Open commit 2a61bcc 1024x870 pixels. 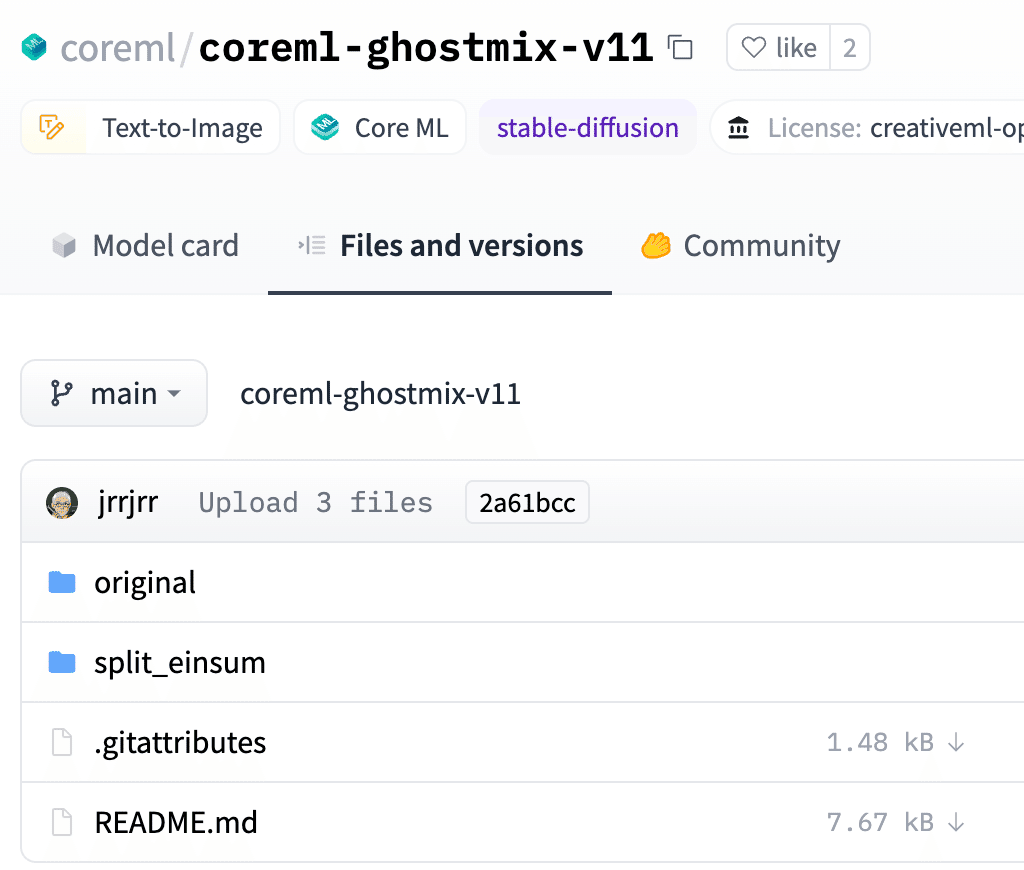coord(527,502)
